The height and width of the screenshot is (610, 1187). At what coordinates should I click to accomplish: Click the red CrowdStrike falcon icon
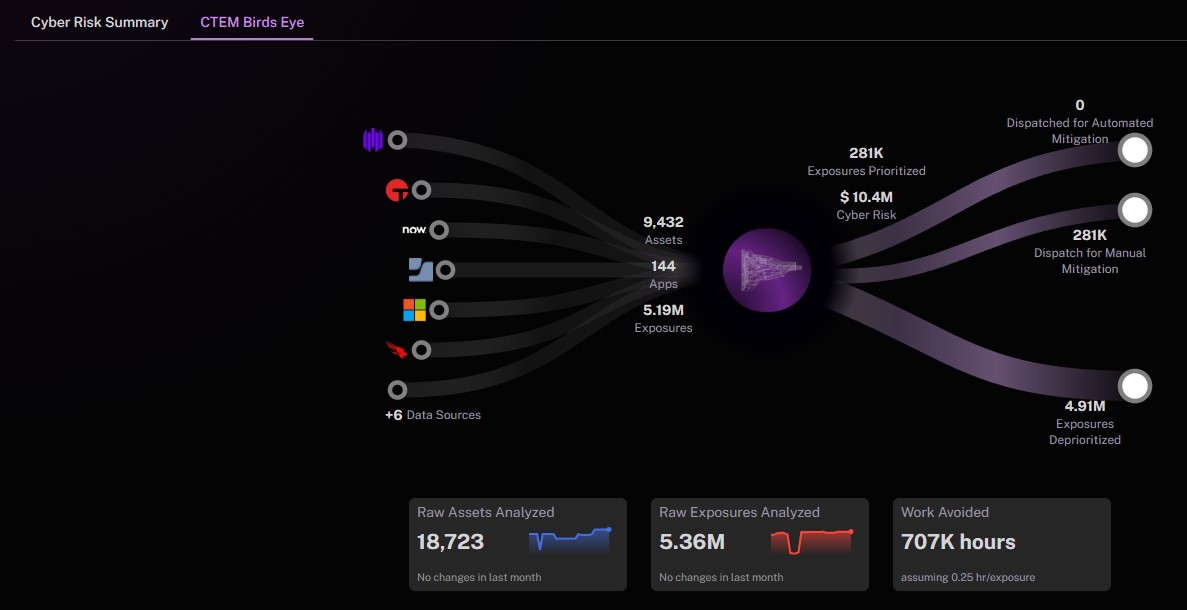click(x=397, y=350)
